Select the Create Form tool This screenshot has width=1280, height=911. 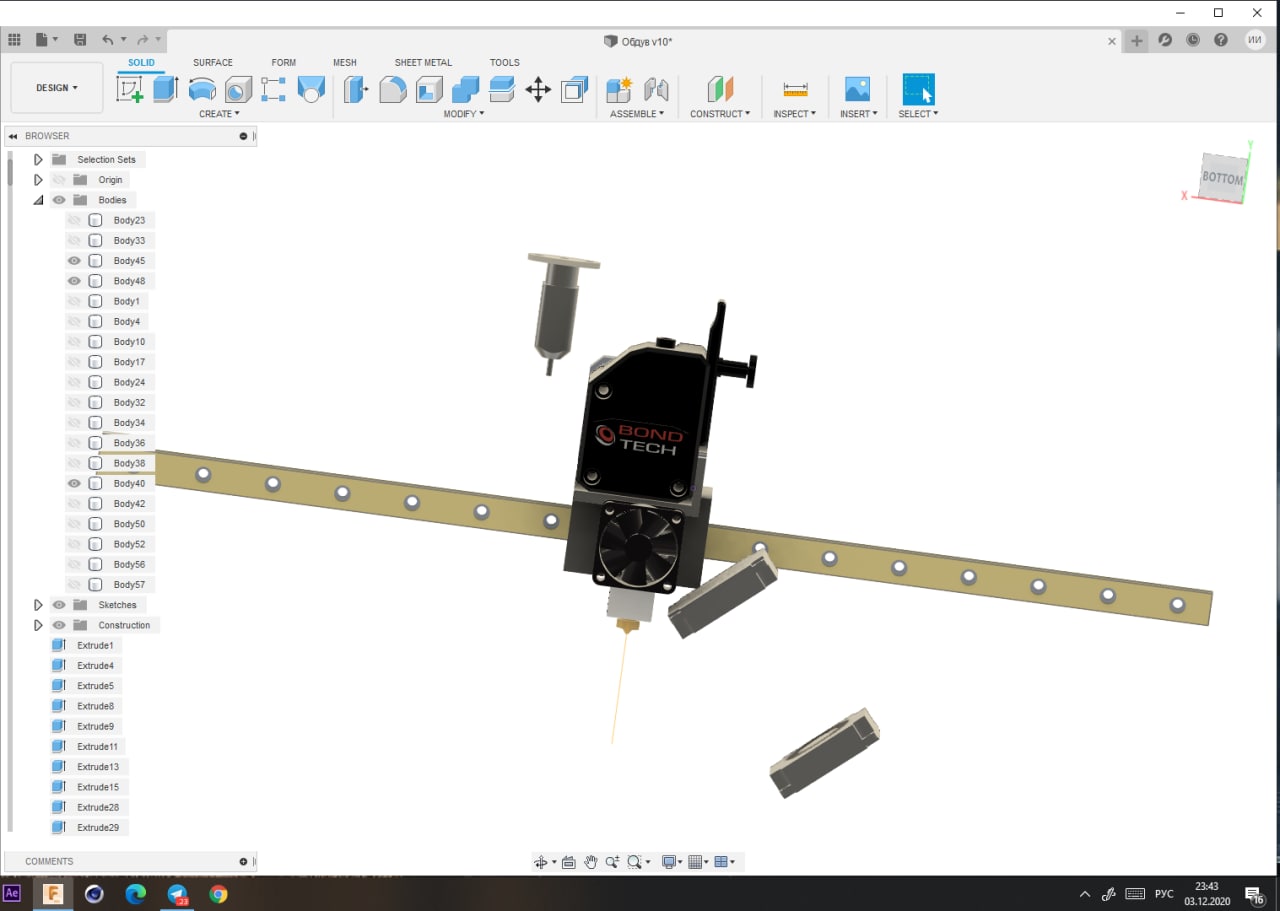coord(311,89)
